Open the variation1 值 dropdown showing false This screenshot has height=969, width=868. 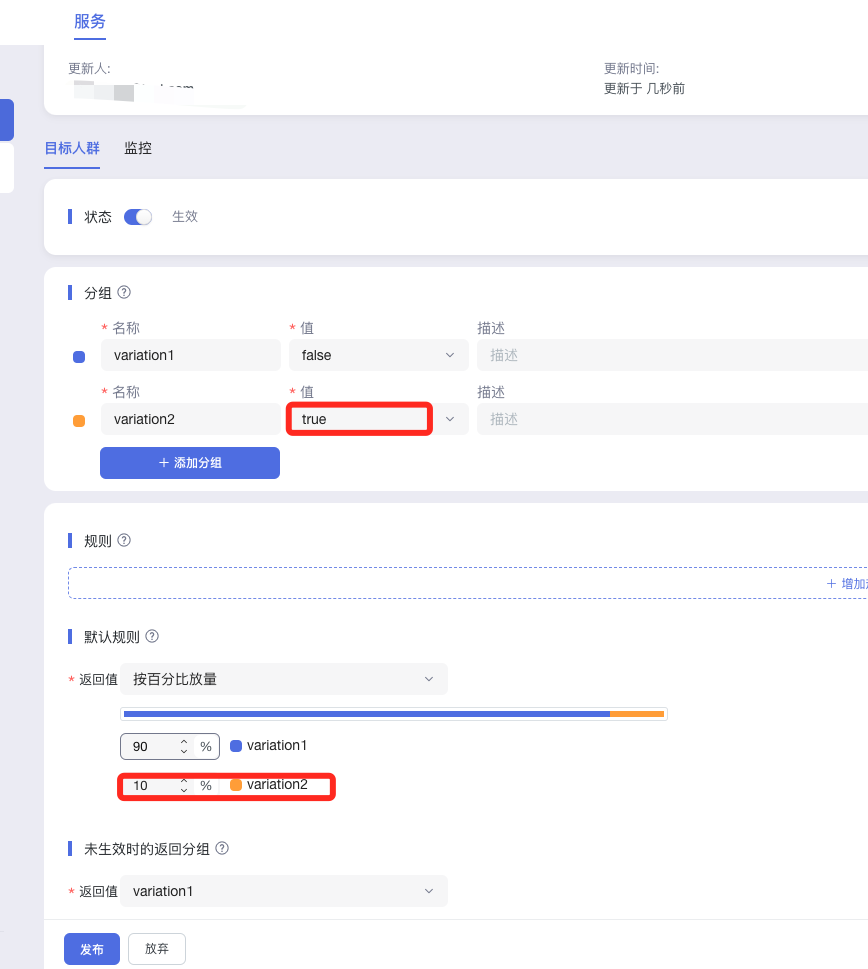click(378, 355)
